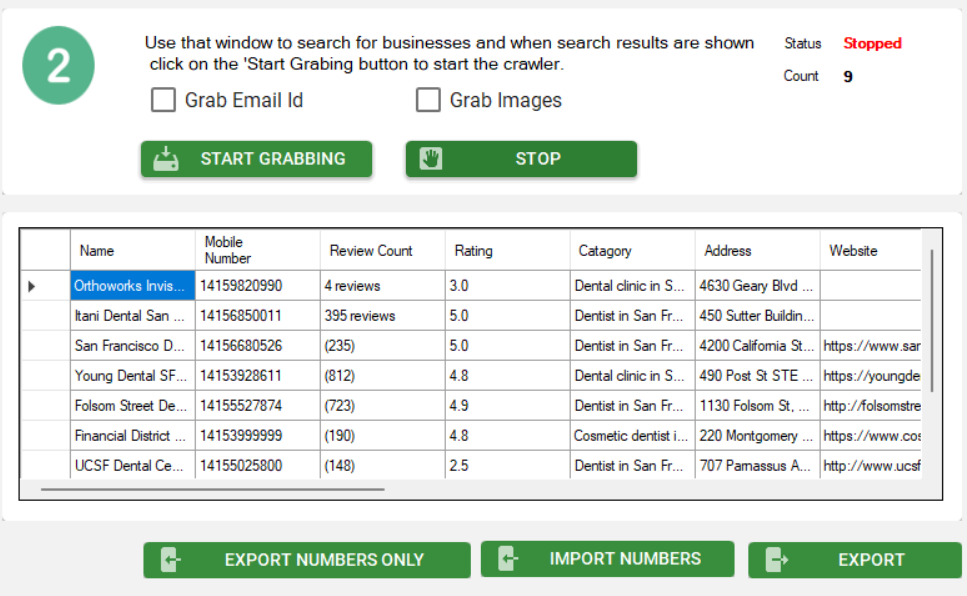
Task: Click the http://folsomstre website cell
Action: coord(871,405)
